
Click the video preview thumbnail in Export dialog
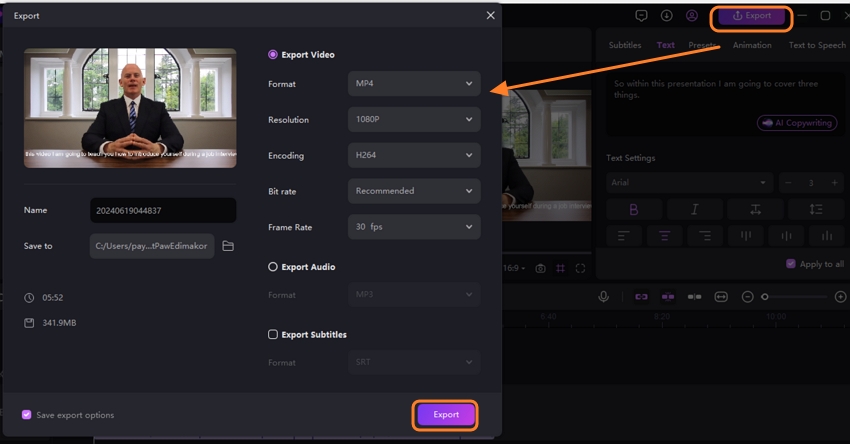(x=130, y=108)
